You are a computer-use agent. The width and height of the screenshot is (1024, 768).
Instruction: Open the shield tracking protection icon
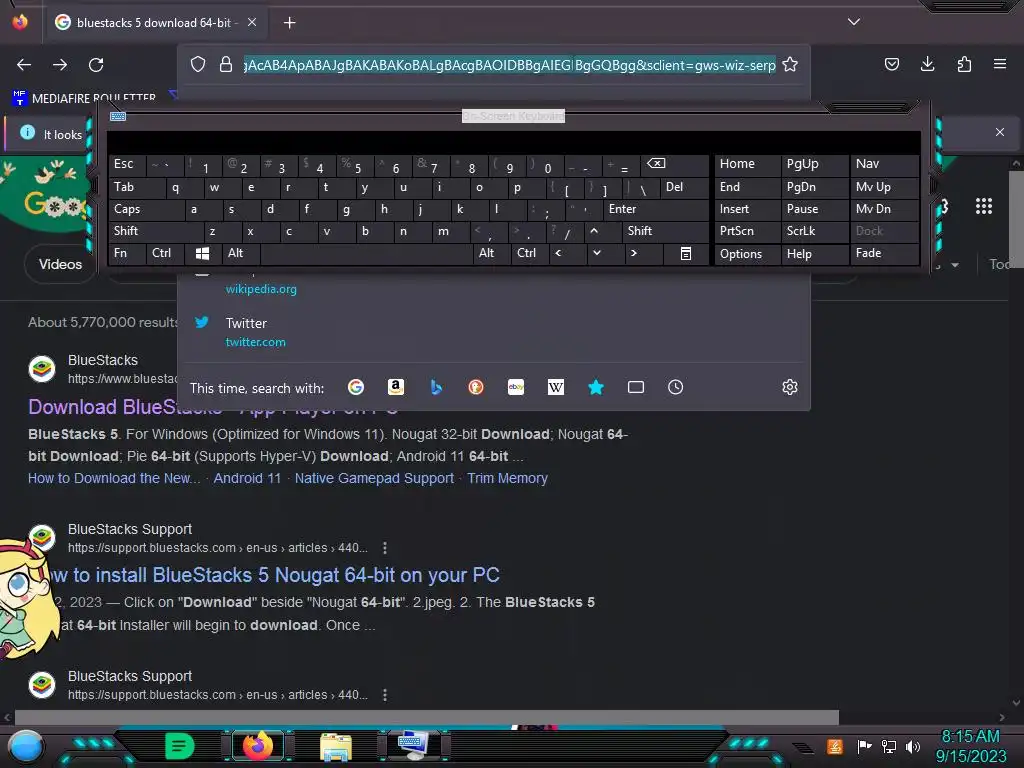(198, 64)
